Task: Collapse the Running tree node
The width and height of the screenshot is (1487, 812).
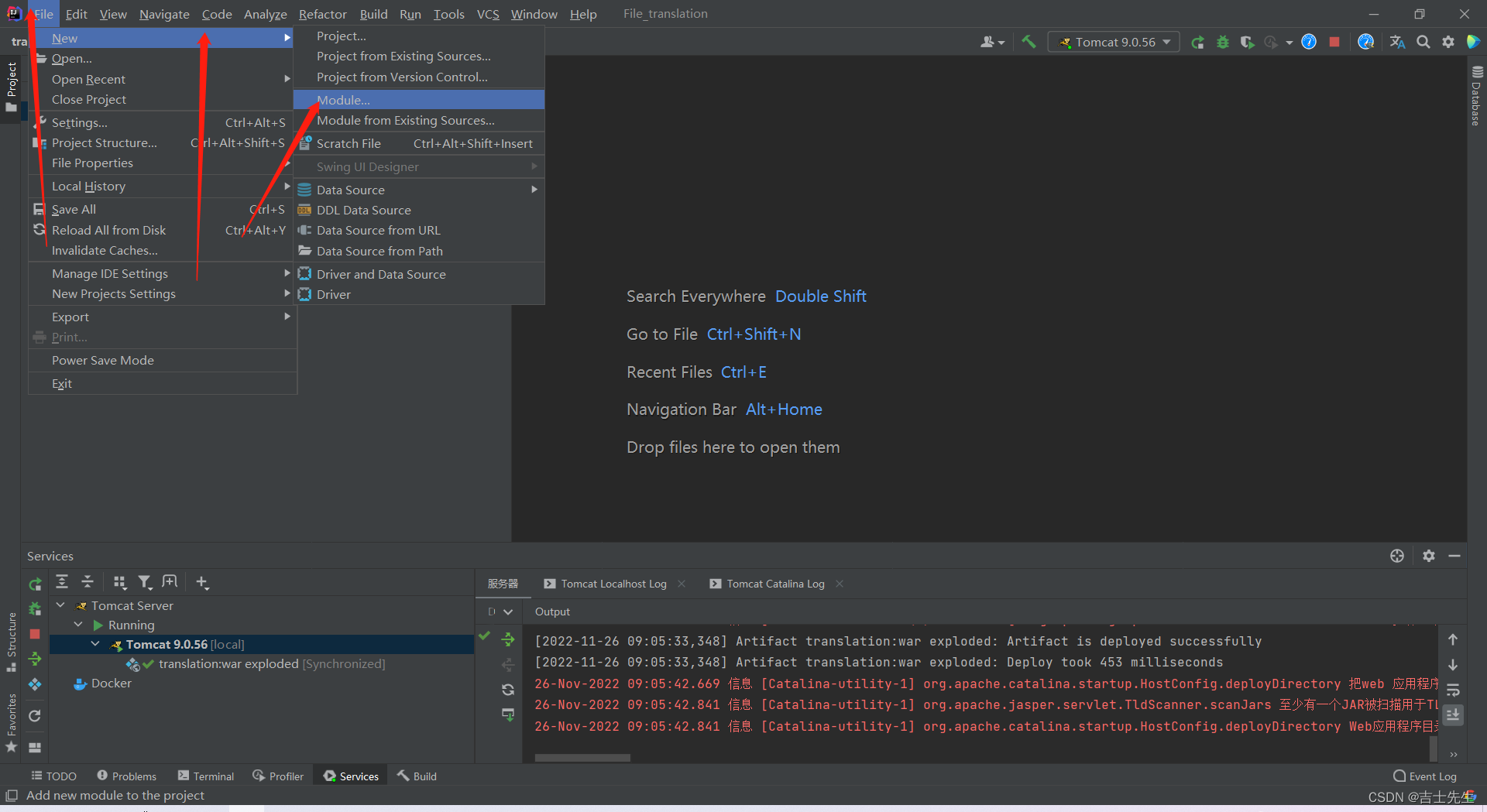Action: [x=78, y=625]
